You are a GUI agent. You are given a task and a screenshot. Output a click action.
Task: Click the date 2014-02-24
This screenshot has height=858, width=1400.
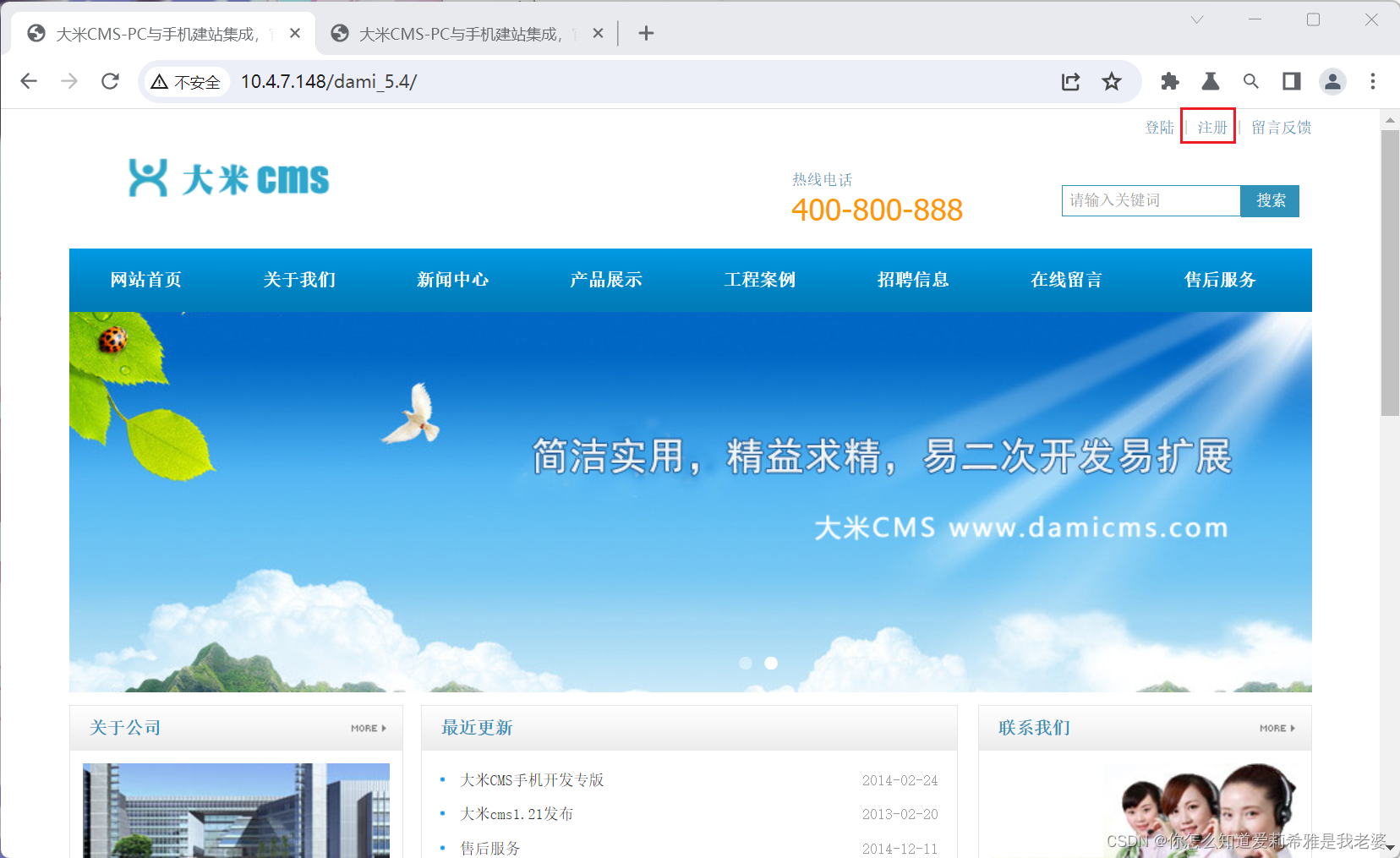[900, 780]
